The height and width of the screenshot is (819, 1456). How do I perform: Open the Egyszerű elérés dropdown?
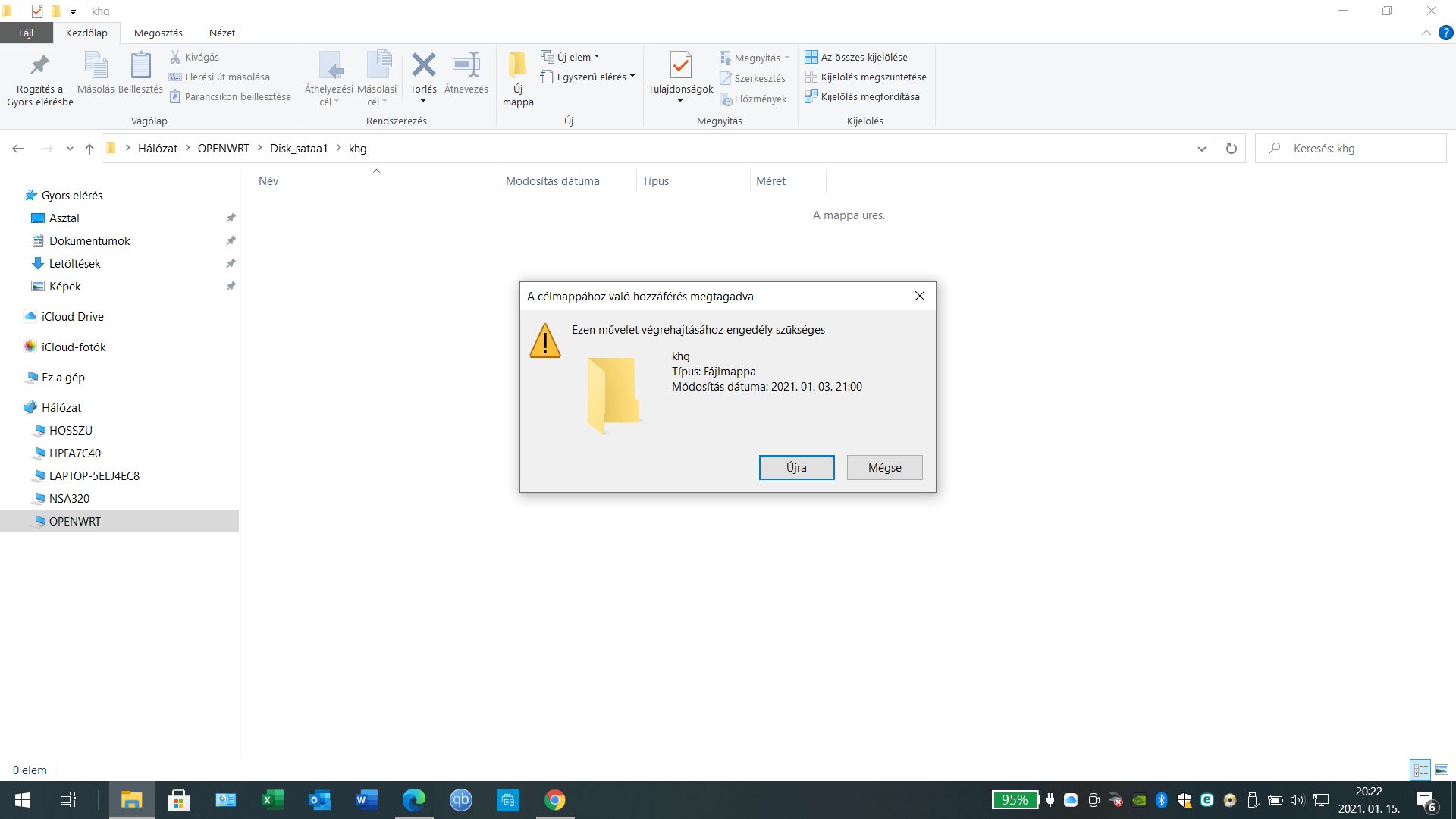588,77
